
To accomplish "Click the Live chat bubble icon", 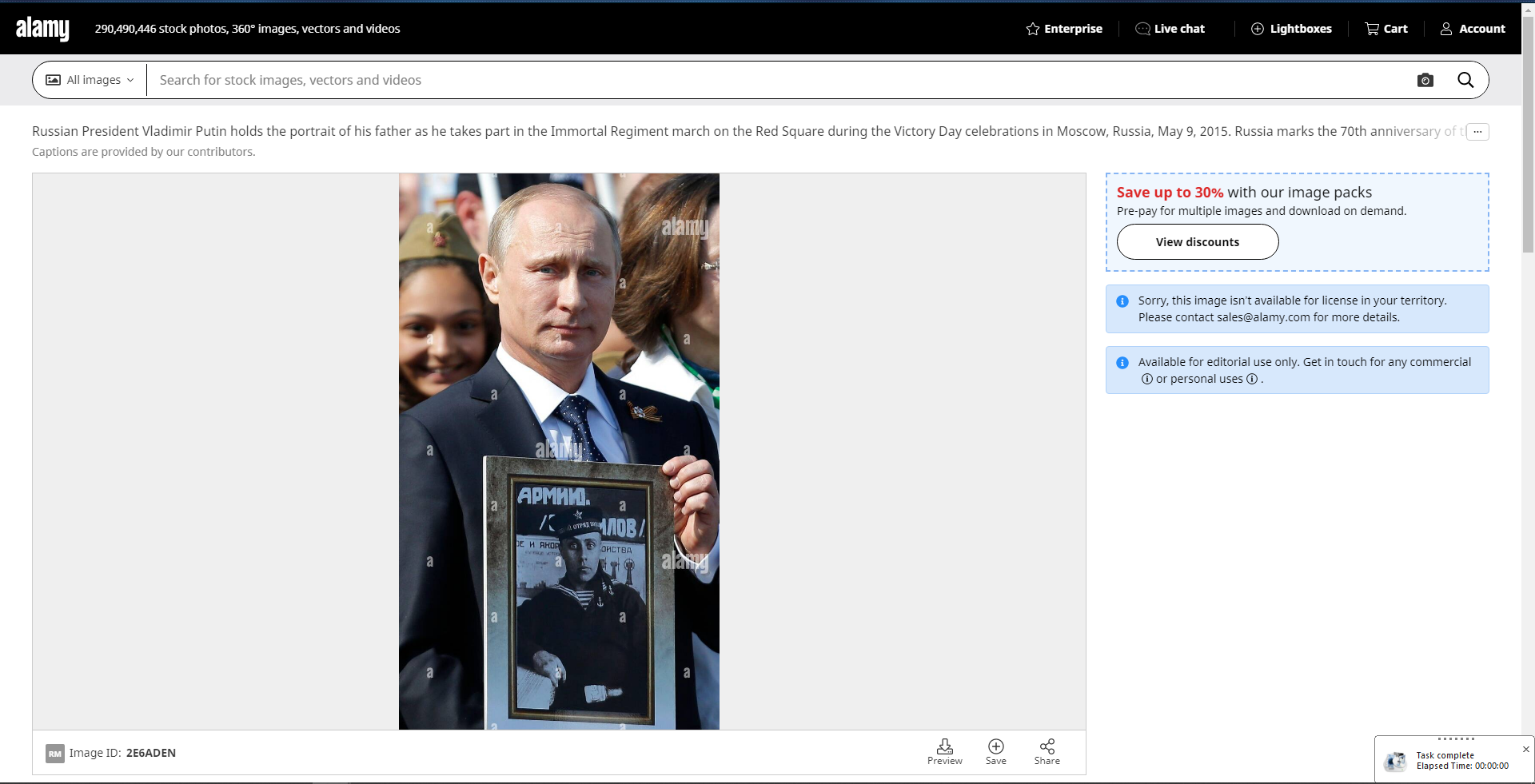I will pos(1142,29).
